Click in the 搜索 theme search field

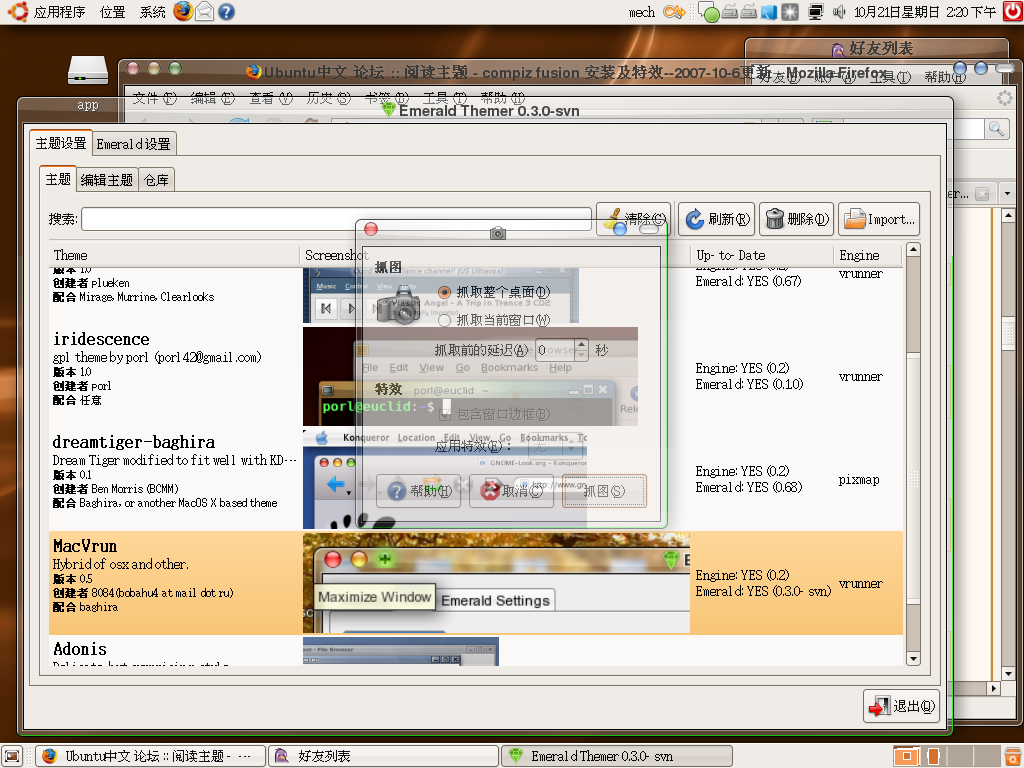click(336, 219)
